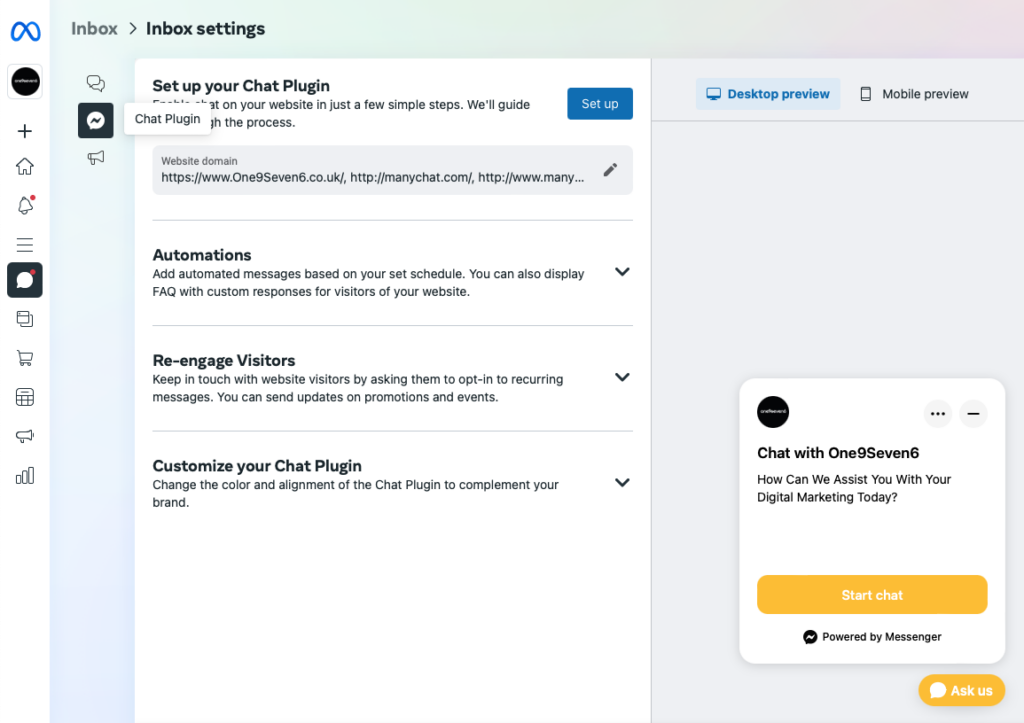The image size is (1024, 723).
Task: Minimize the chat preview widget
Action: coord(973,413)
